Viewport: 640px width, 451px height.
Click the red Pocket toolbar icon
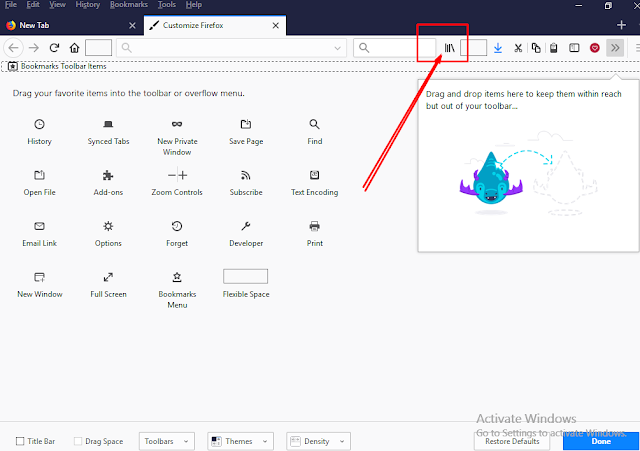click(x=595, y=48)
